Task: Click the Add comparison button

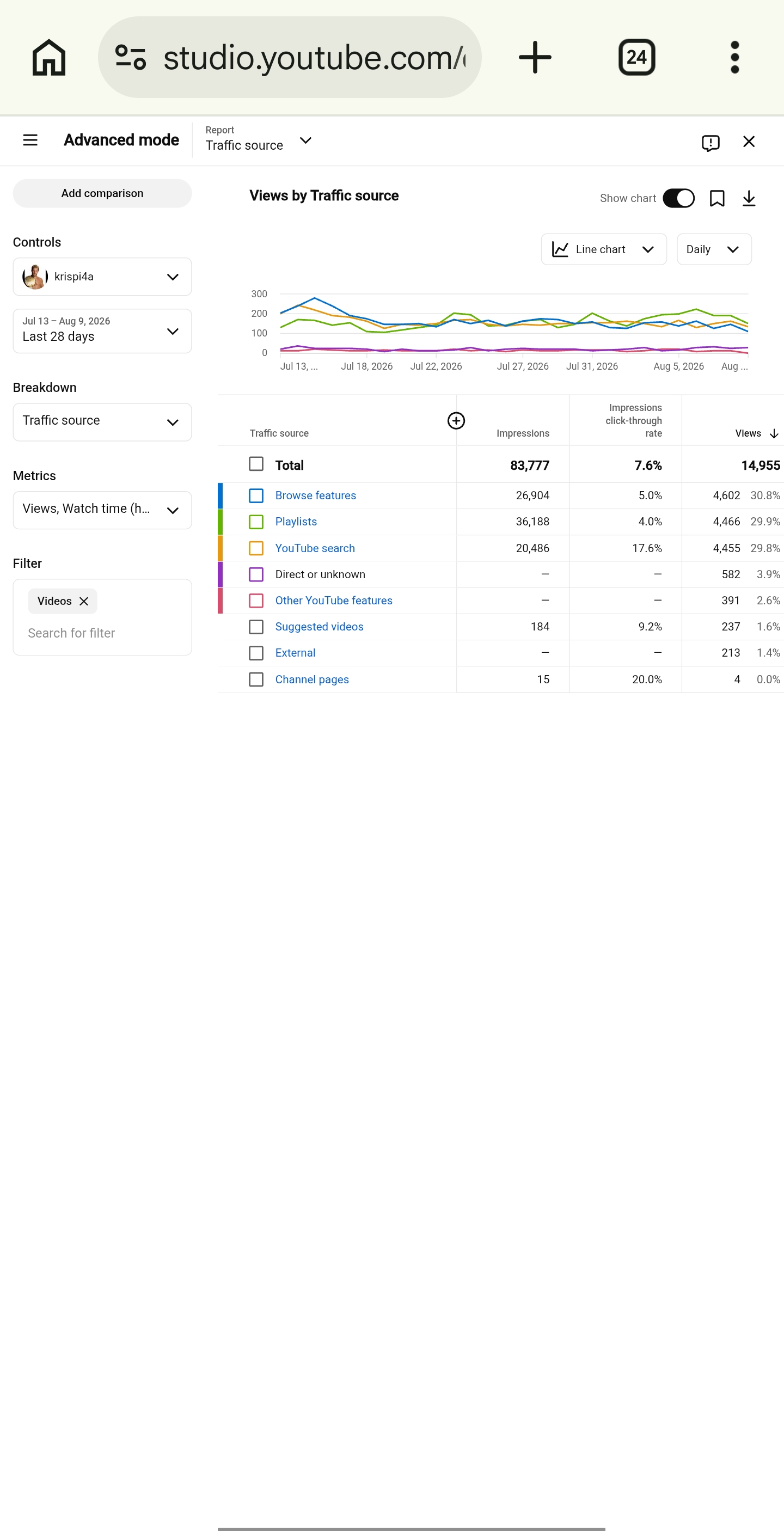Action: [102, 194]
